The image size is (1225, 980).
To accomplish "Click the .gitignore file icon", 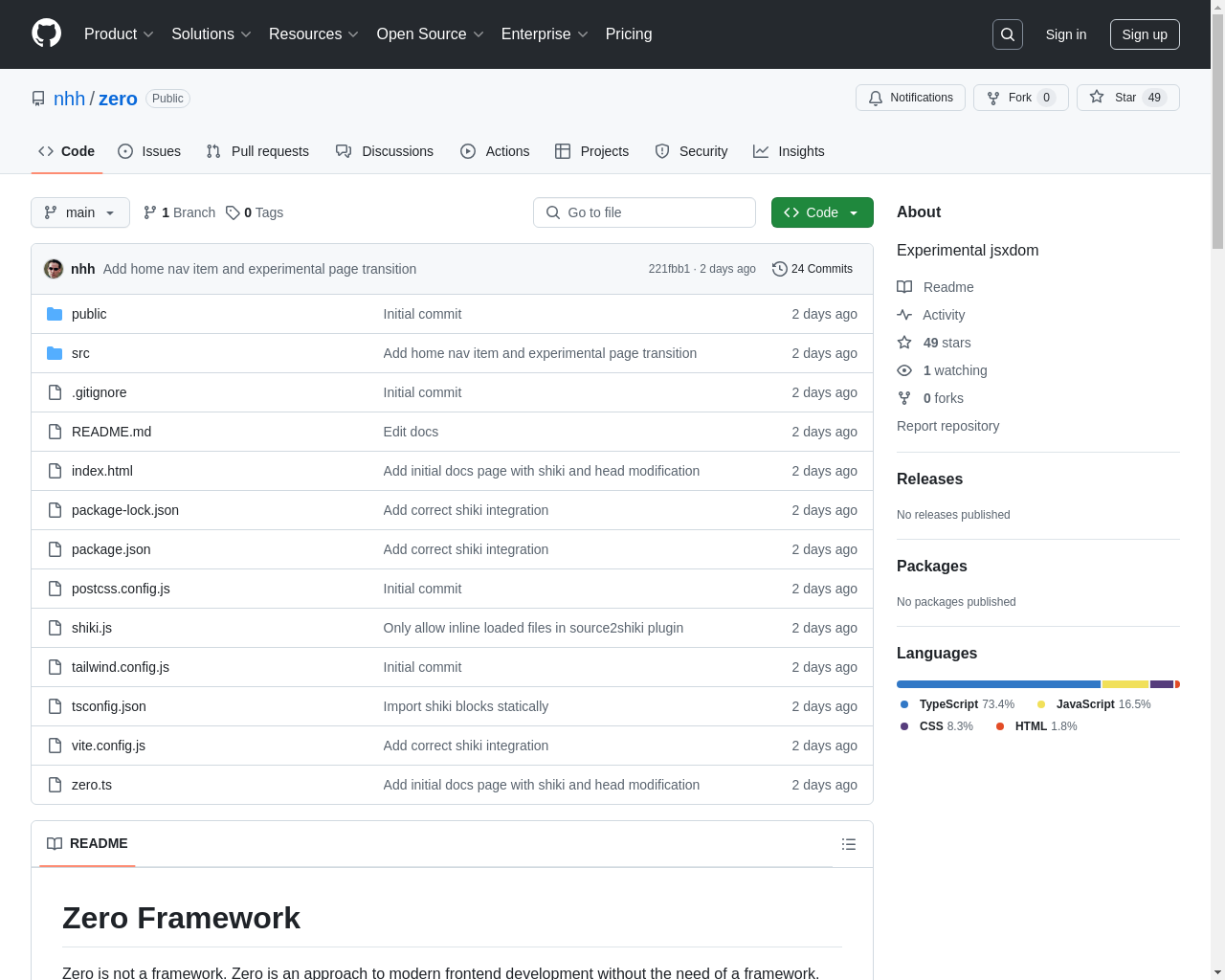I will point(55,392).
